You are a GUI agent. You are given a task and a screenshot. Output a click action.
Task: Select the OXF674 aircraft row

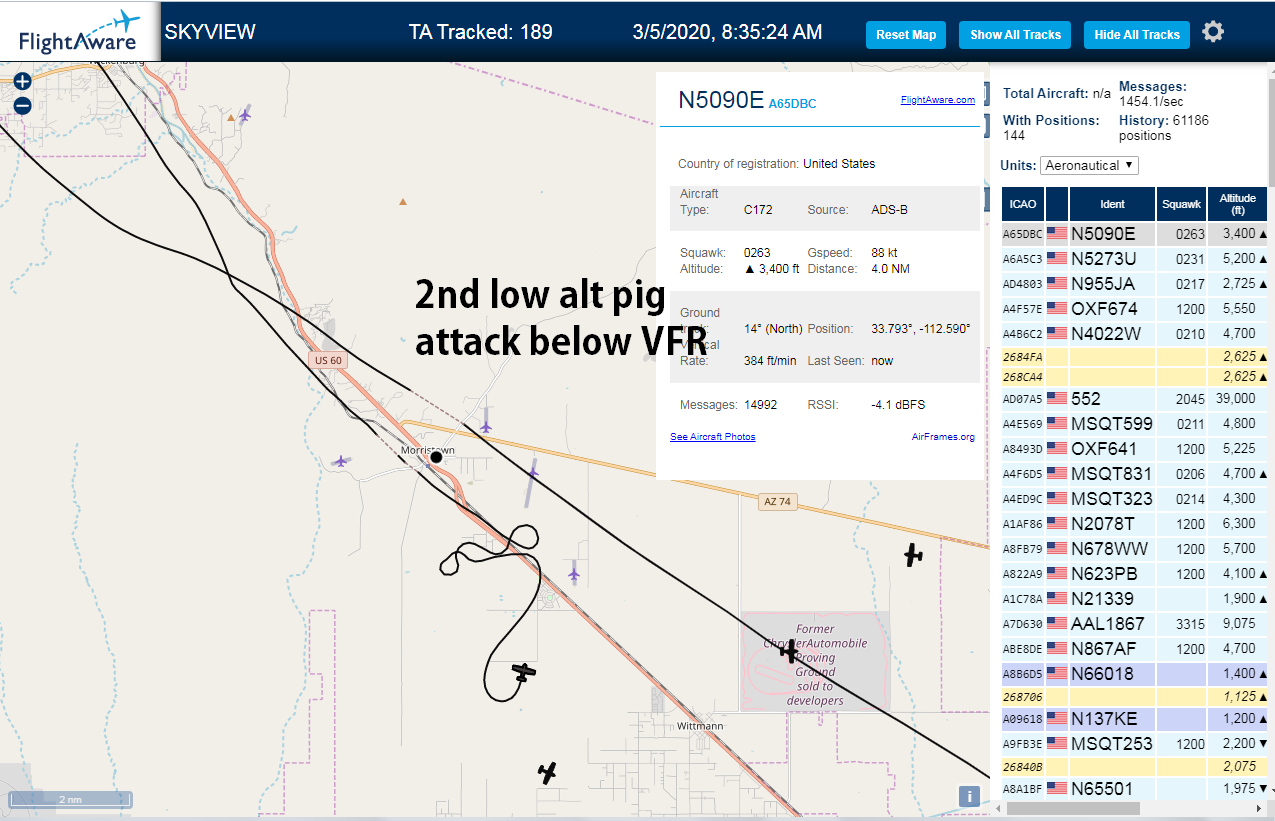pyautogui.click(x=1134, y=309)
